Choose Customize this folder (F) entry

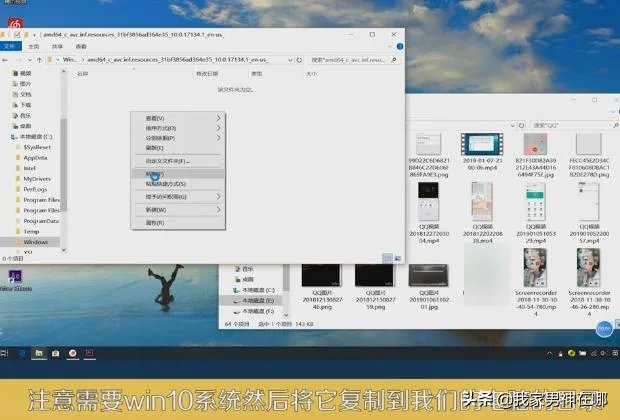pyautogui.click(x=178, y=161)
